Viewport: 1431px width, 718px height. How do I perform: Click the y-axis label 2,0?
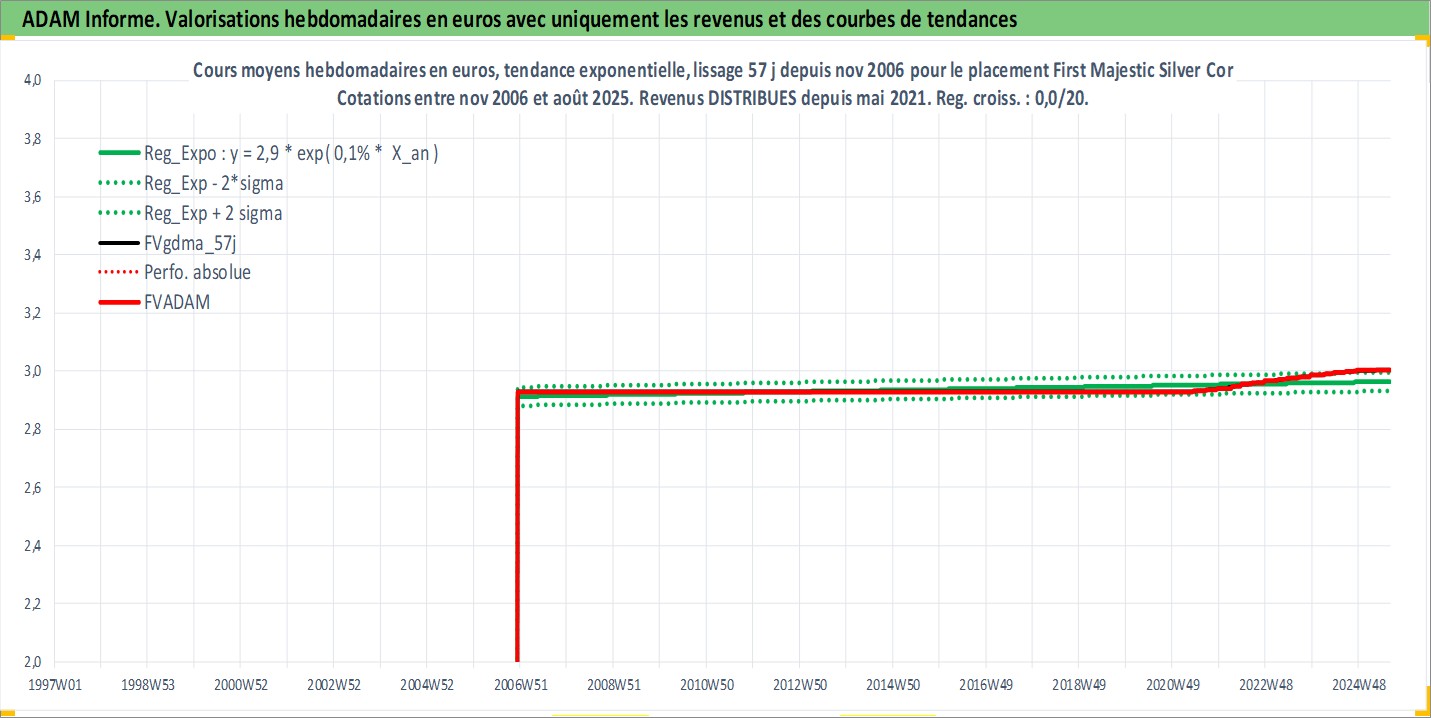pyautogui.click(x=30, y=661)
